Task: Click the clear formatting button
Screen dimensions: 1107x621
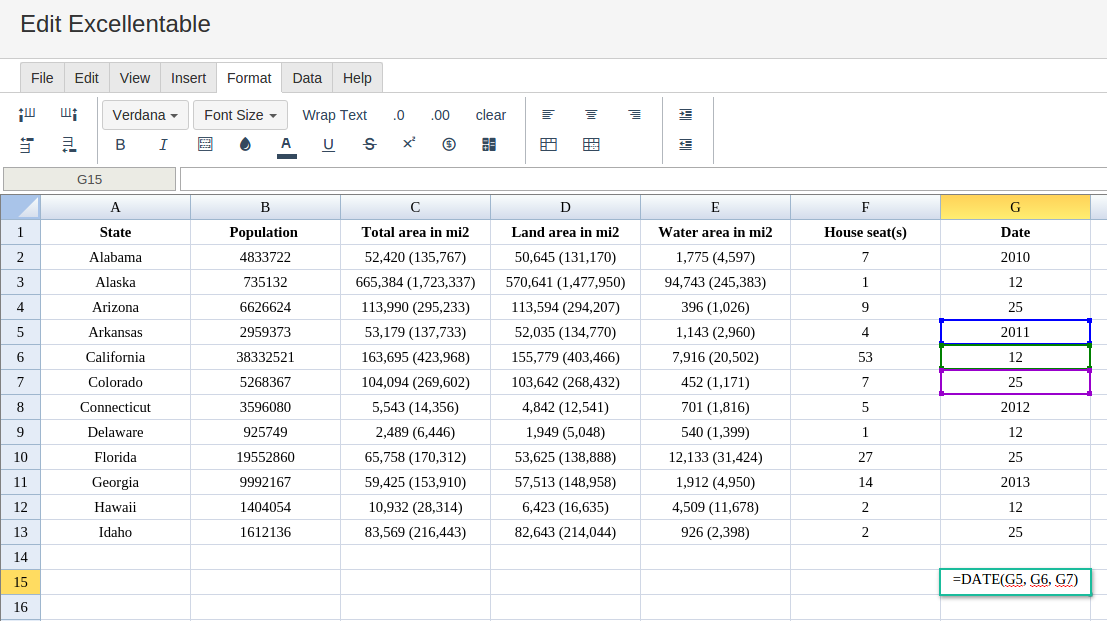Action: click(490, 115)
